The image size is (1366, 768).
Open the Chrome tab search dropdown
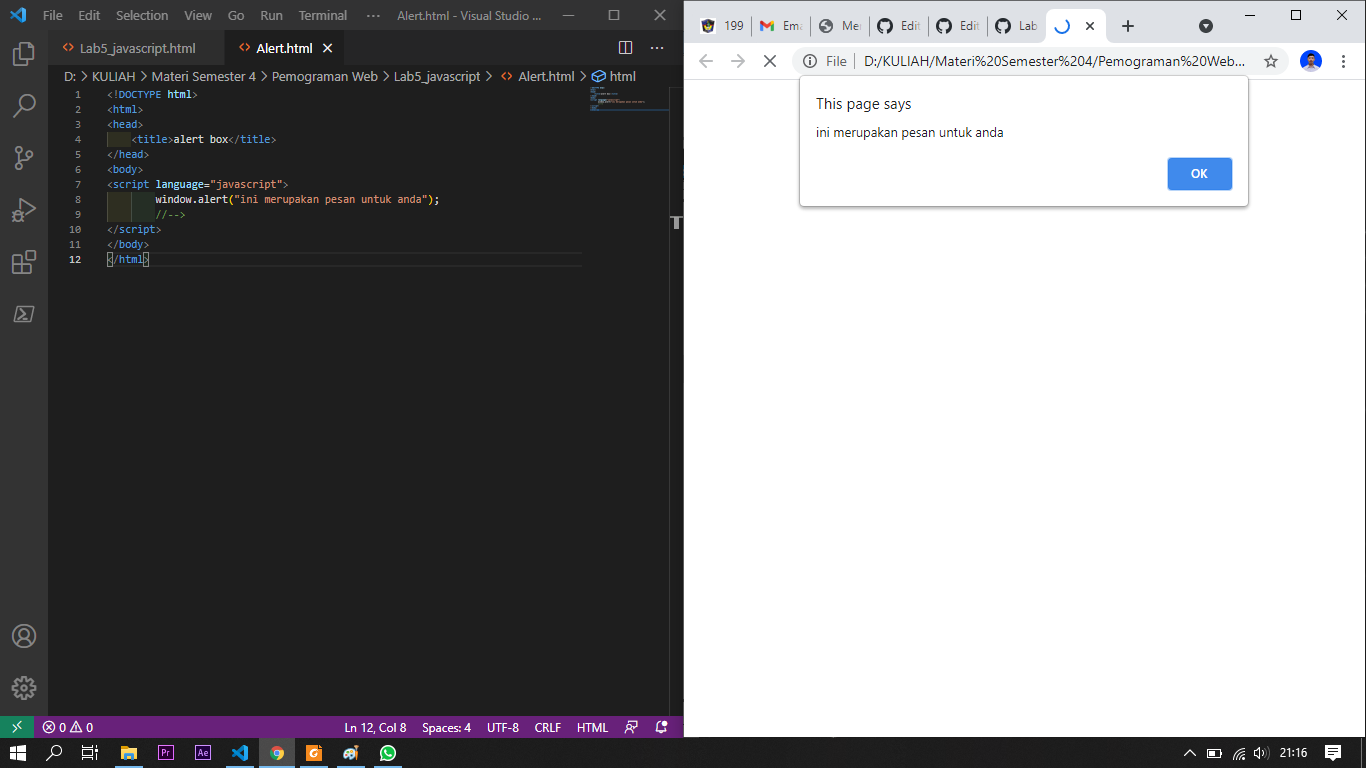(x=1206, y=26)
